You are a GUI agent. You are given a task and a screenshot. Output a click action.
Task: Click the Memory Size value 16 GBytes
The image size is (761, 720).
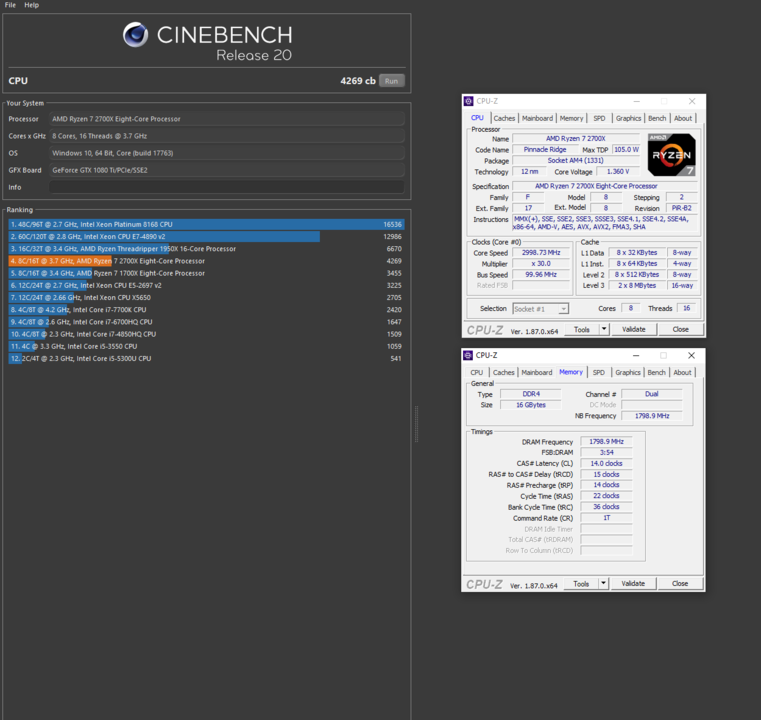(531, 405)
